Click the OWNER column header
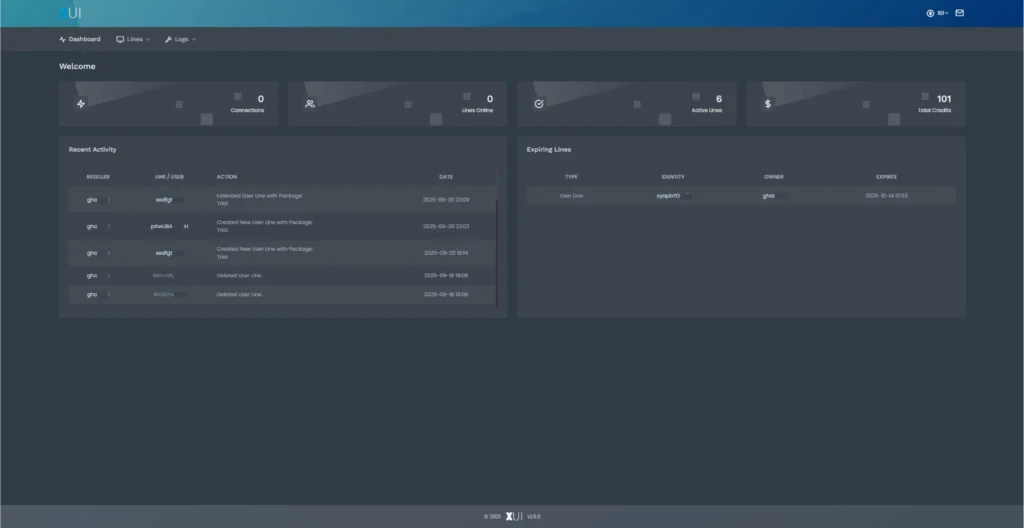Viewport: 1024px width, 528px height. [774, 177]
